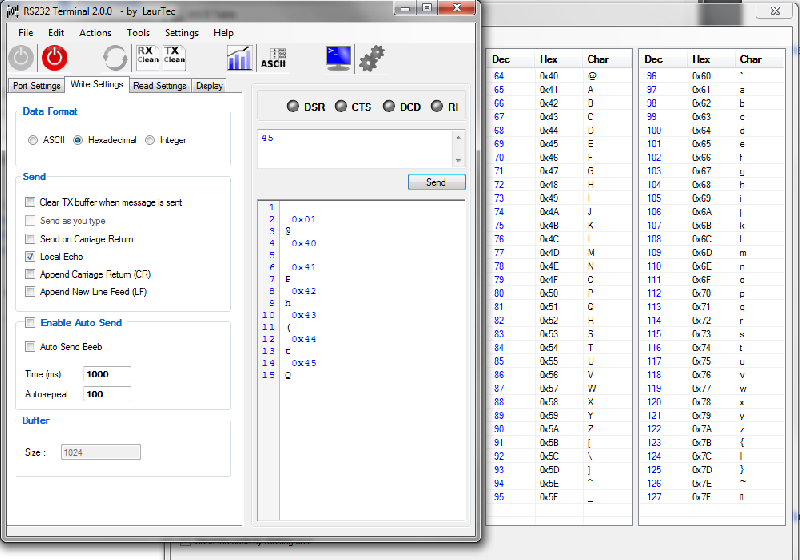Click the first Hex column header in ASCII table

[548, 59]
